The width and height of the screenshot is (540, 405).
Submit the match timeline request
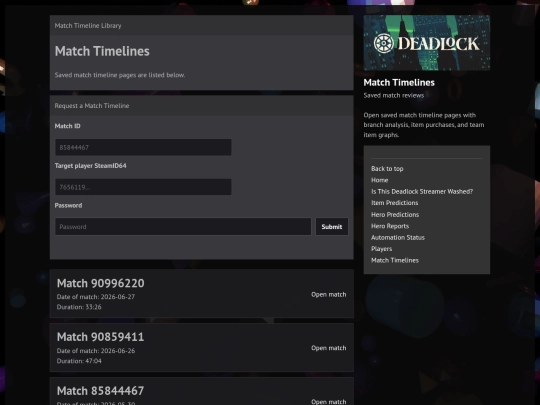(x=332, y=227)
